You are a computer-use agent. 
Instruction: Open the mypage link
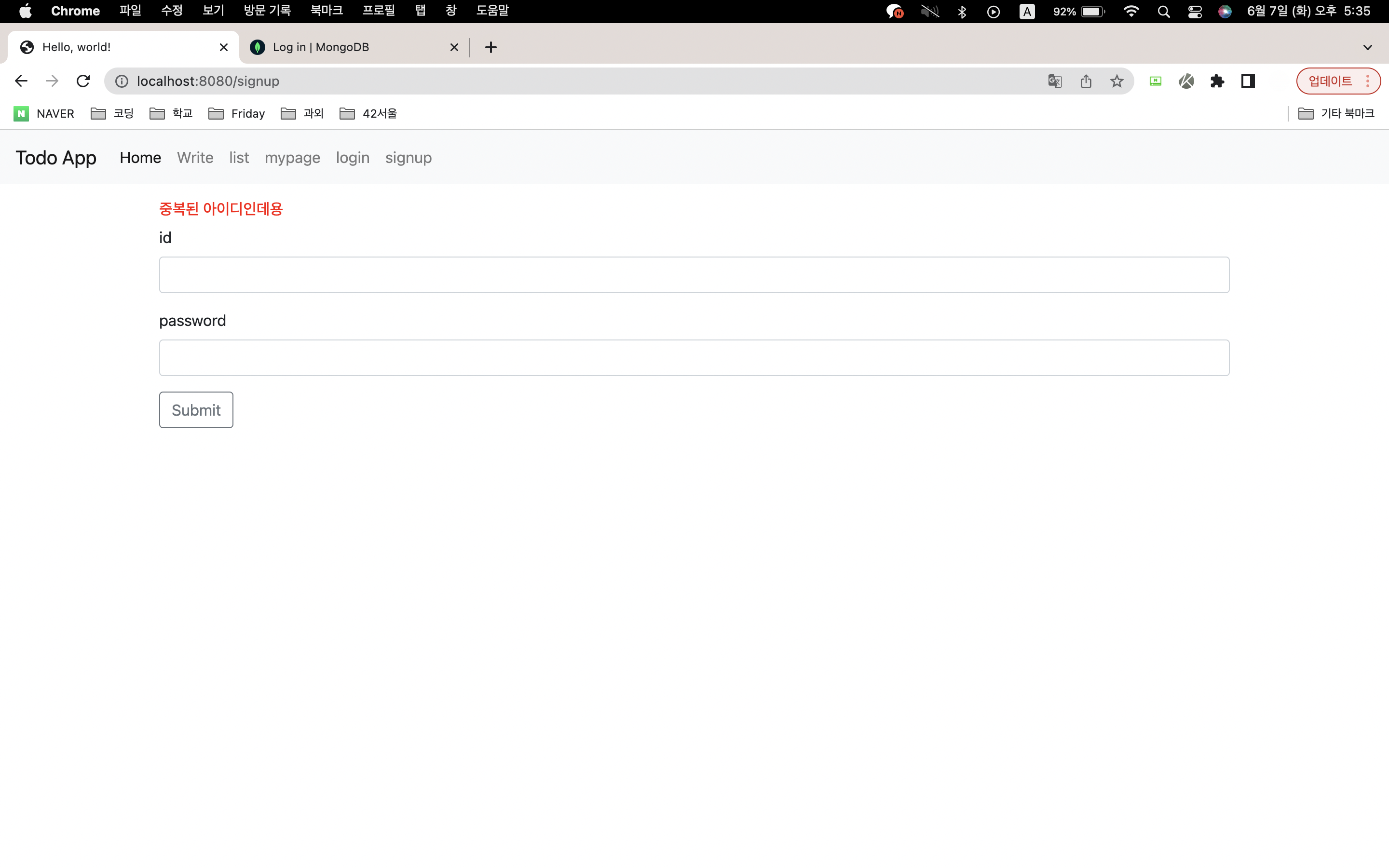coord(292,158)
